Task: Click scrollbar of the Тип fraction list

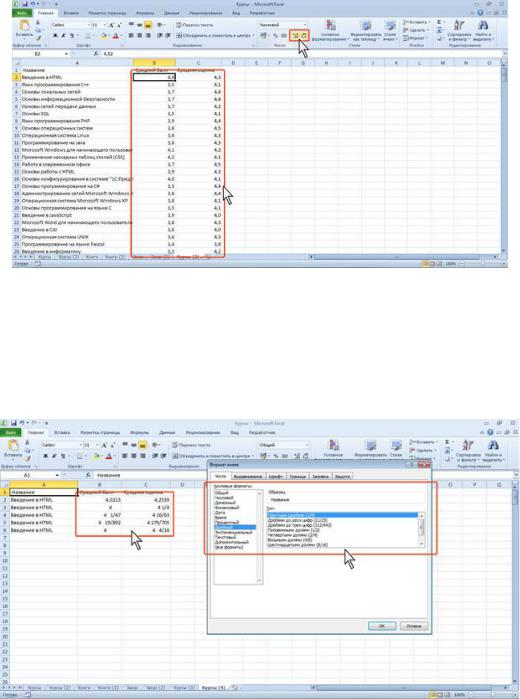Action: click(x=421, y=530)
